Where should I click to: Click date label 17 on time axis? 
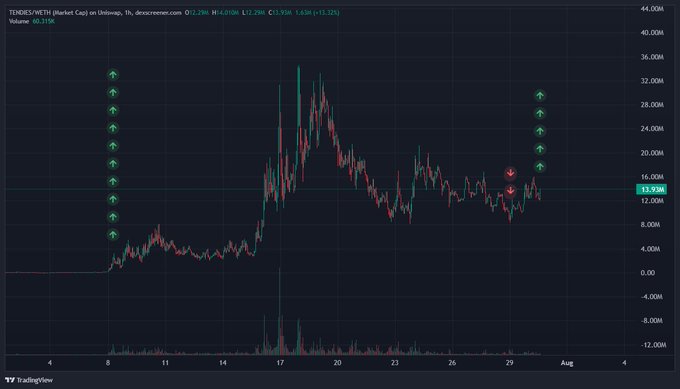pos(280,363)
